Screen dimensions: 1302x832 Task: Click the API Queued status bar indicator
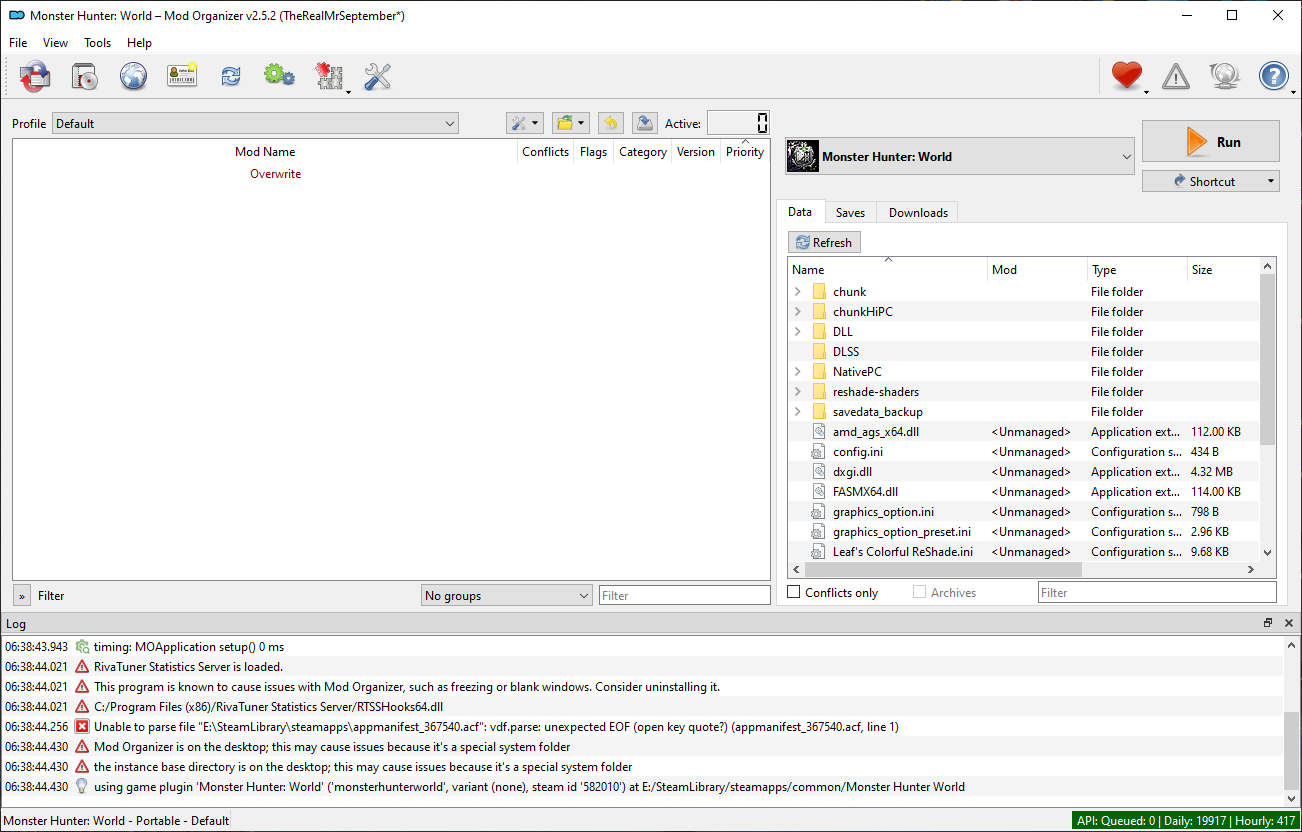(1186, 821)
